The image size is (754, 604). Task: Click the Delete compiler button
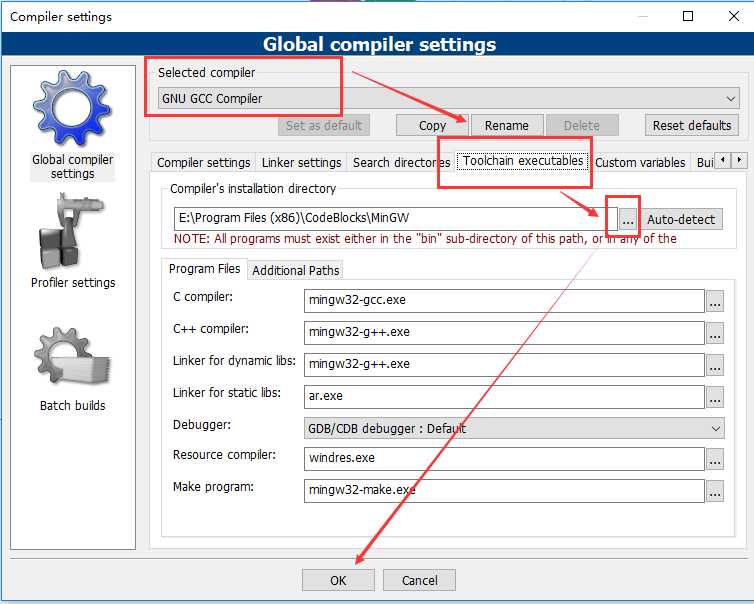coord(581,126)
